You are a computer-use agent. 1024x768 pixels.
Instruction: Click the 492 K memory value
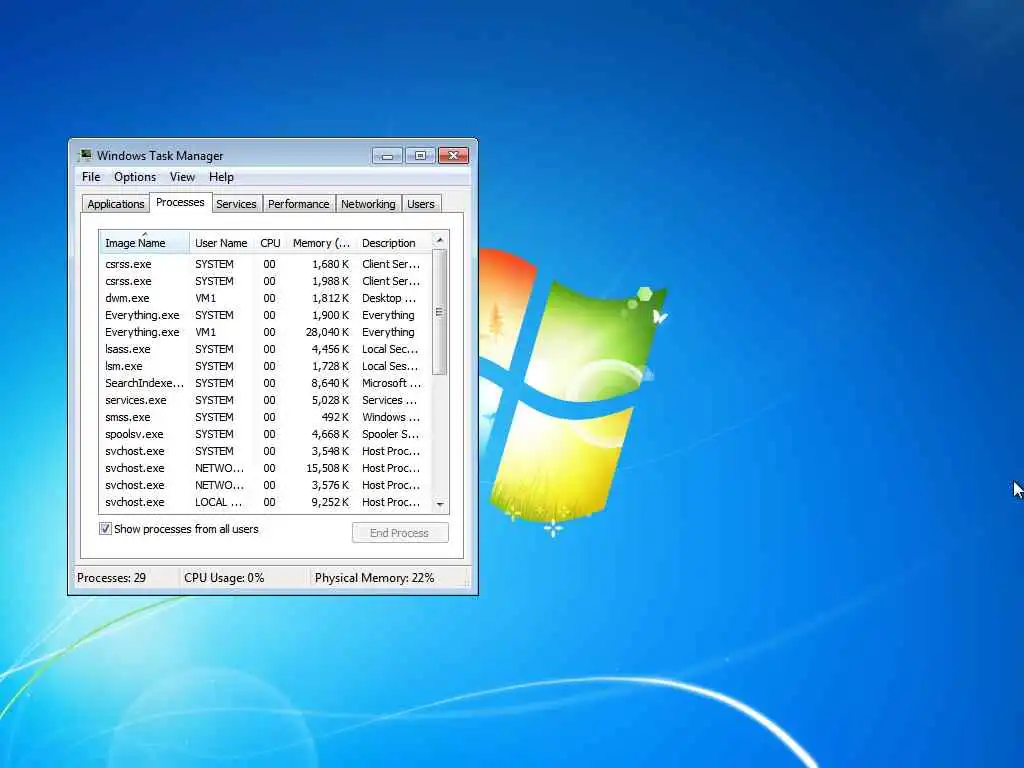pos(336,417)
